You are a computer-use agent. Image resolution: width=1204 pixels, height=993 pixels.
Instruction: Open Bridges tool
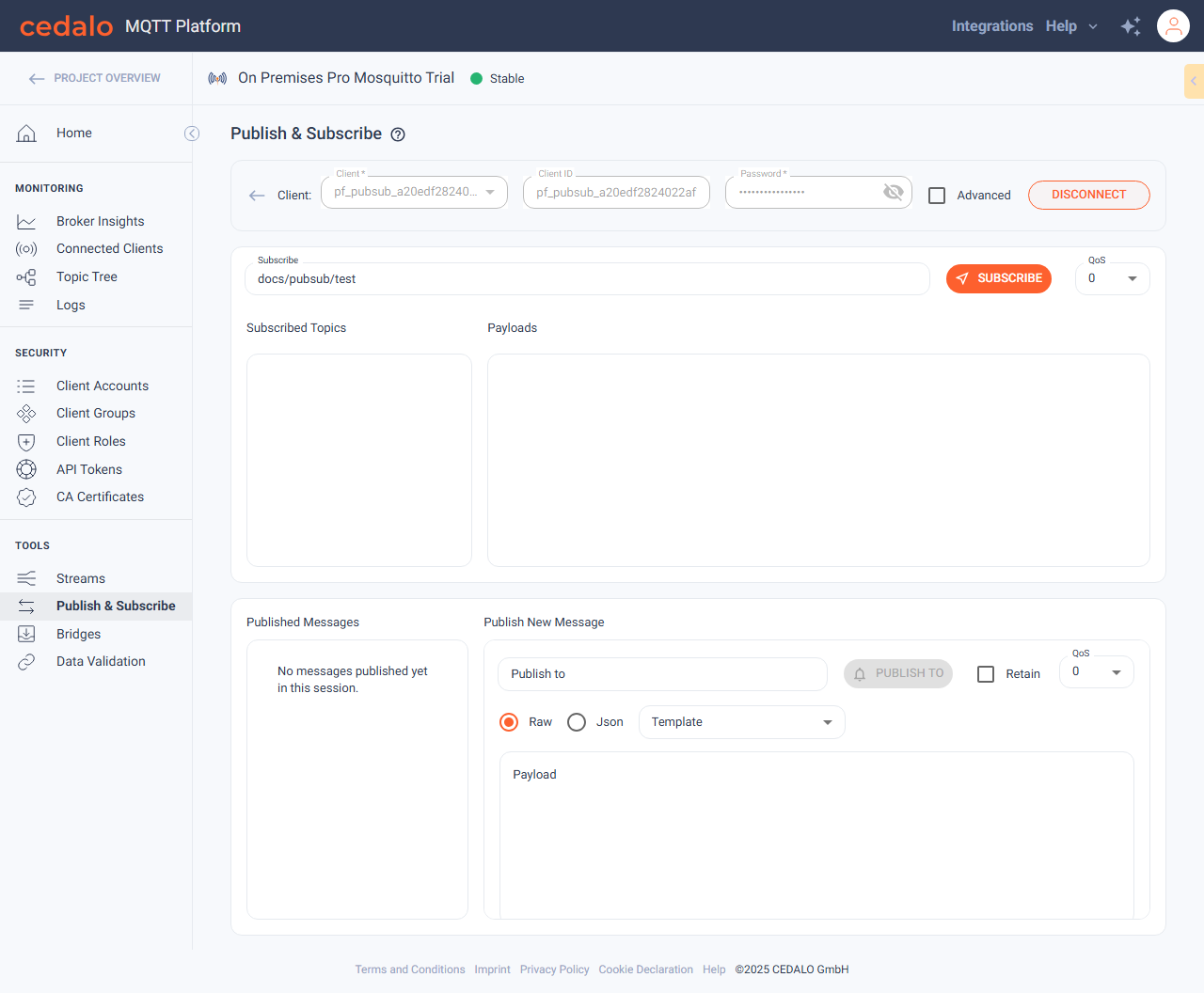click(x=78, y=634)
